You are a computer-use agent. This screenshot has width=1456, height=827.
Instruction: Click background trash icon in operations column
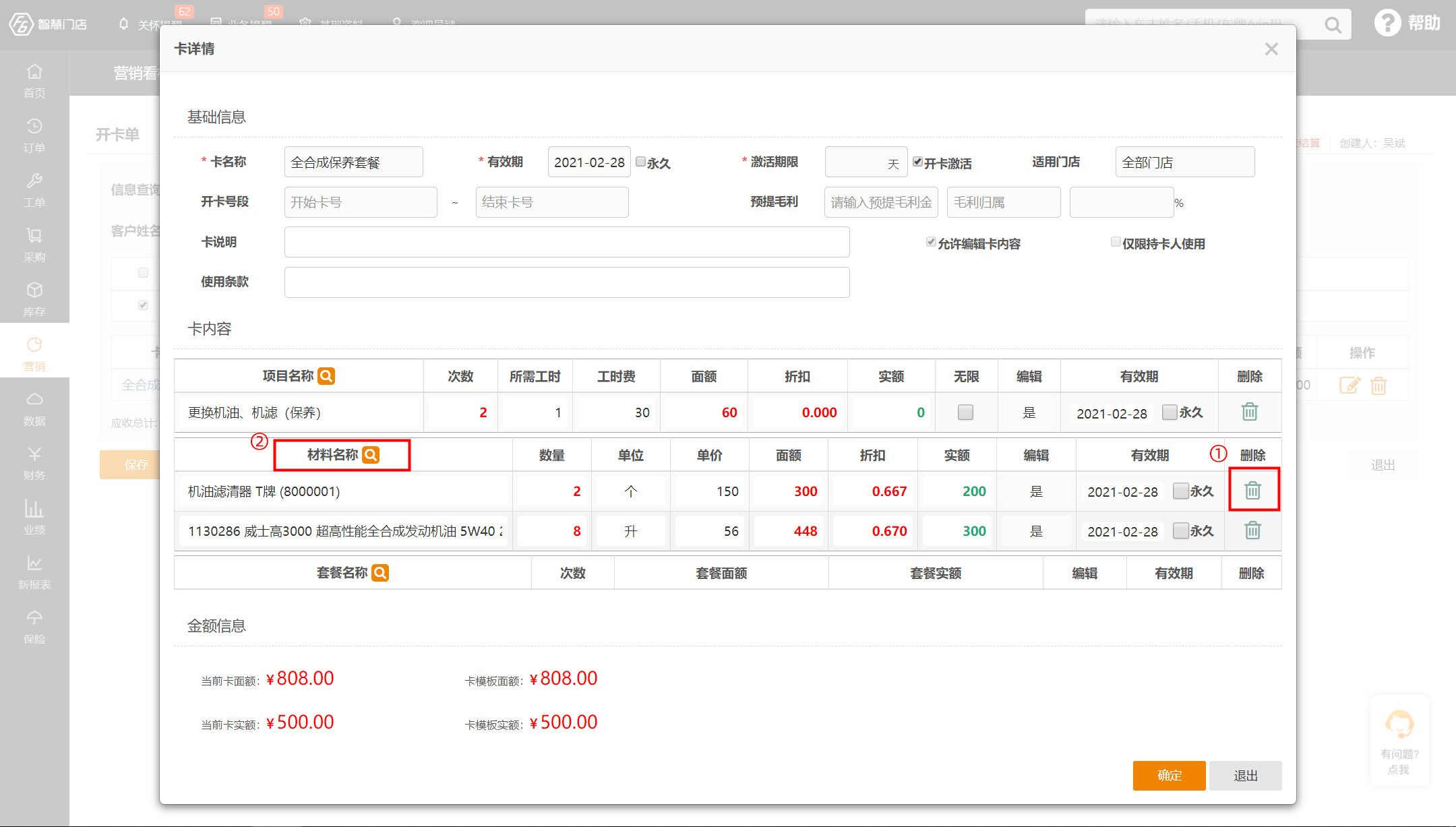click(x=1378, y=386)
